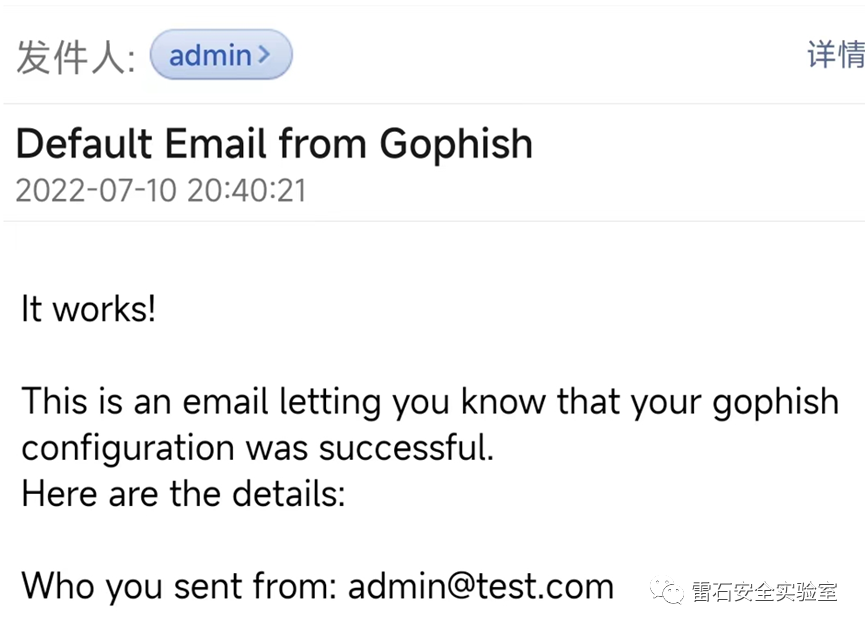
Task: Expand the chevron arrow beside admin
Action: [264, 55]
